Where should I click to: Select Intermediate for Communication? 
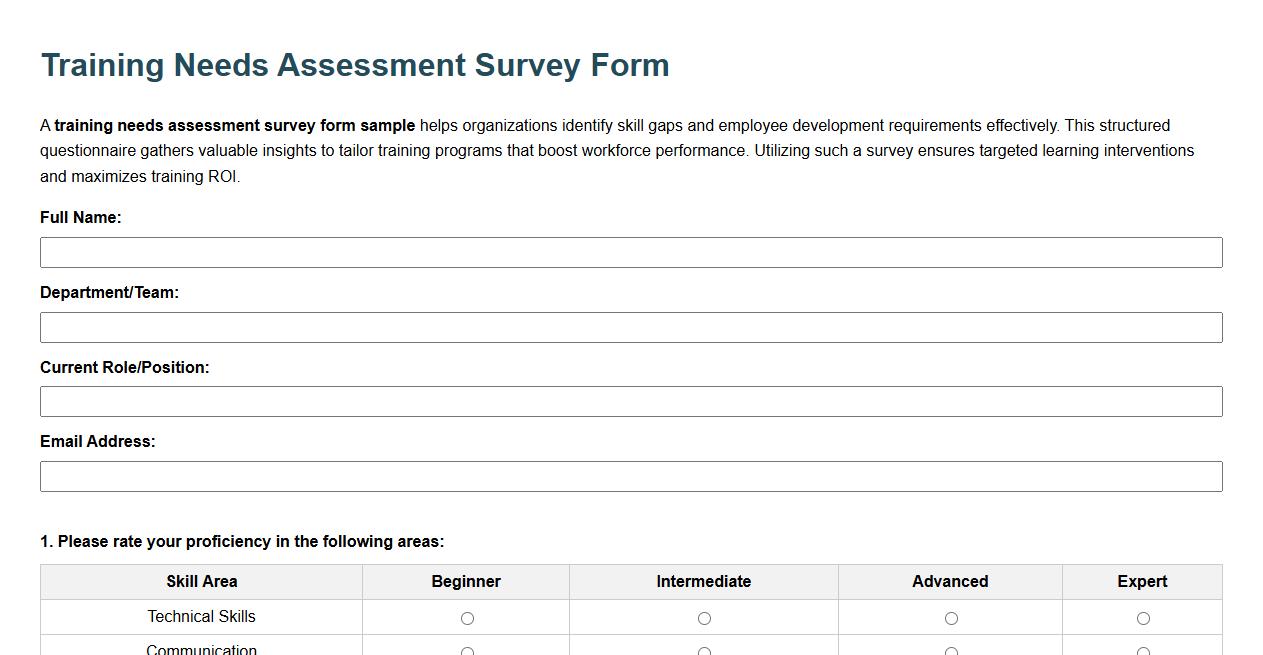[704, 651]
